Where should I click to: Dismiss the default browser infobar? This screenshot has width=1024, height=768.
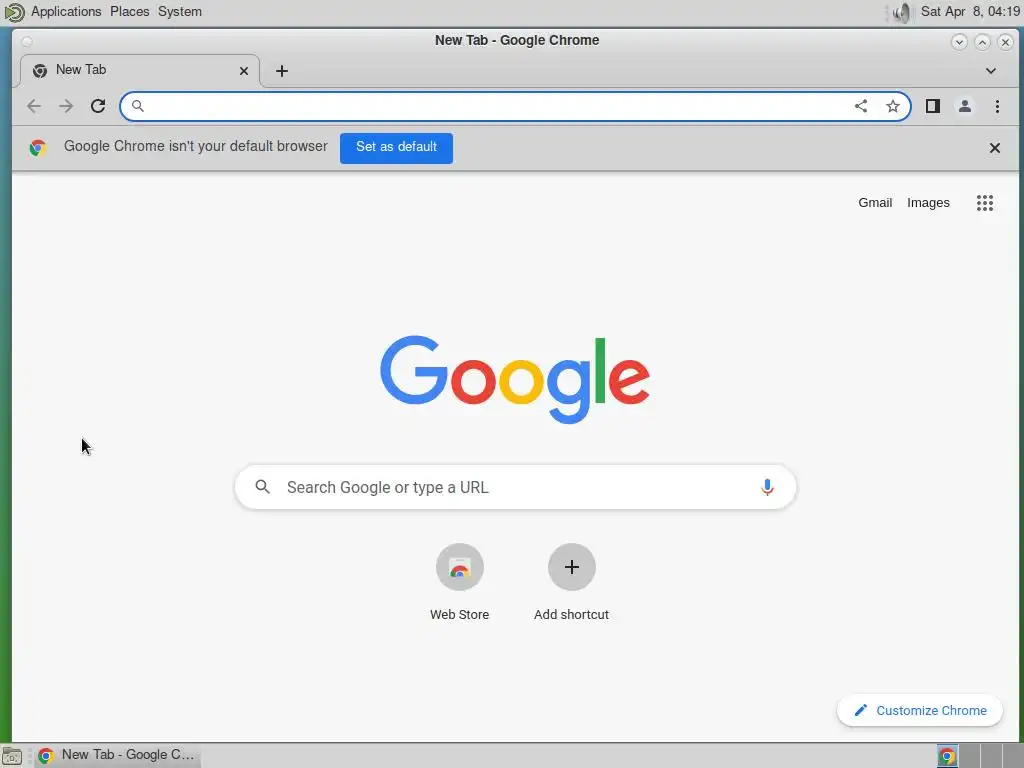pos(995,148)
